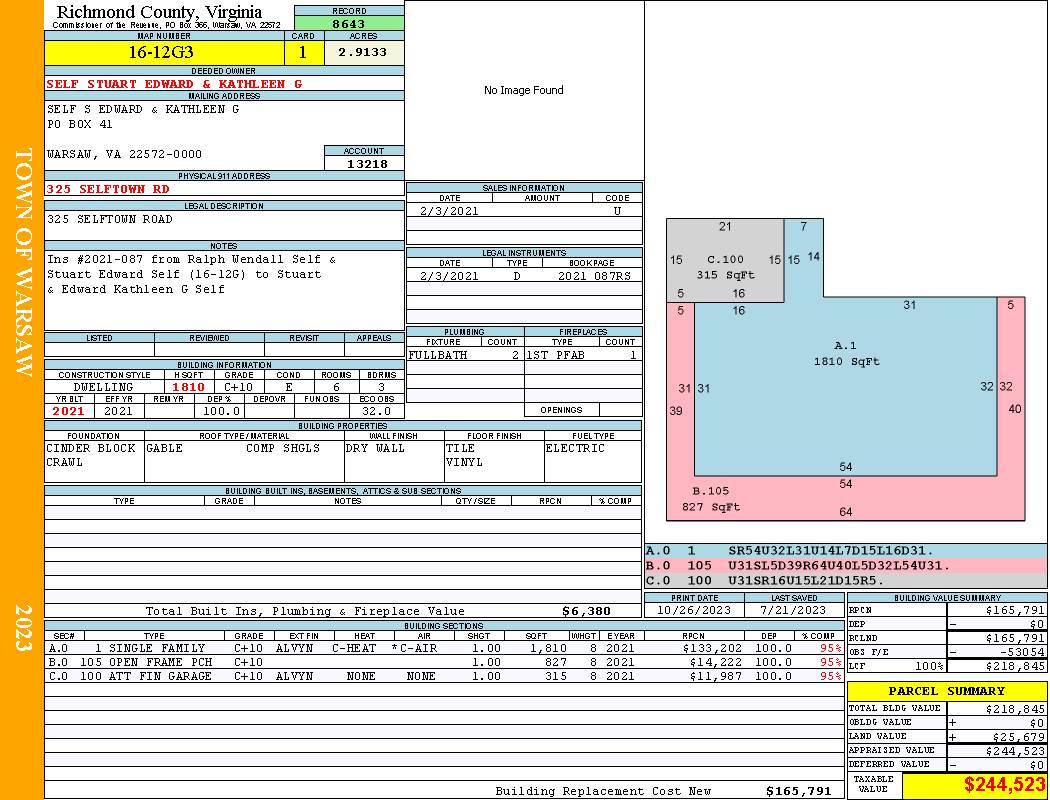Click the acres value 2.9133
The height and width of the screenshot is (800, 1050).
click(x=362, y=52)
